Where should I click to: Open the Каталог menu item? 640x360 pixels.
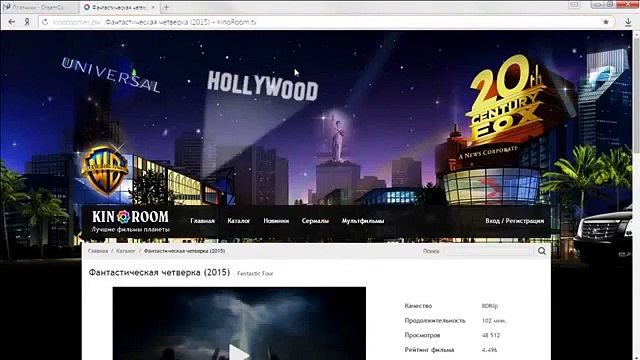click(x=239, y=221)
